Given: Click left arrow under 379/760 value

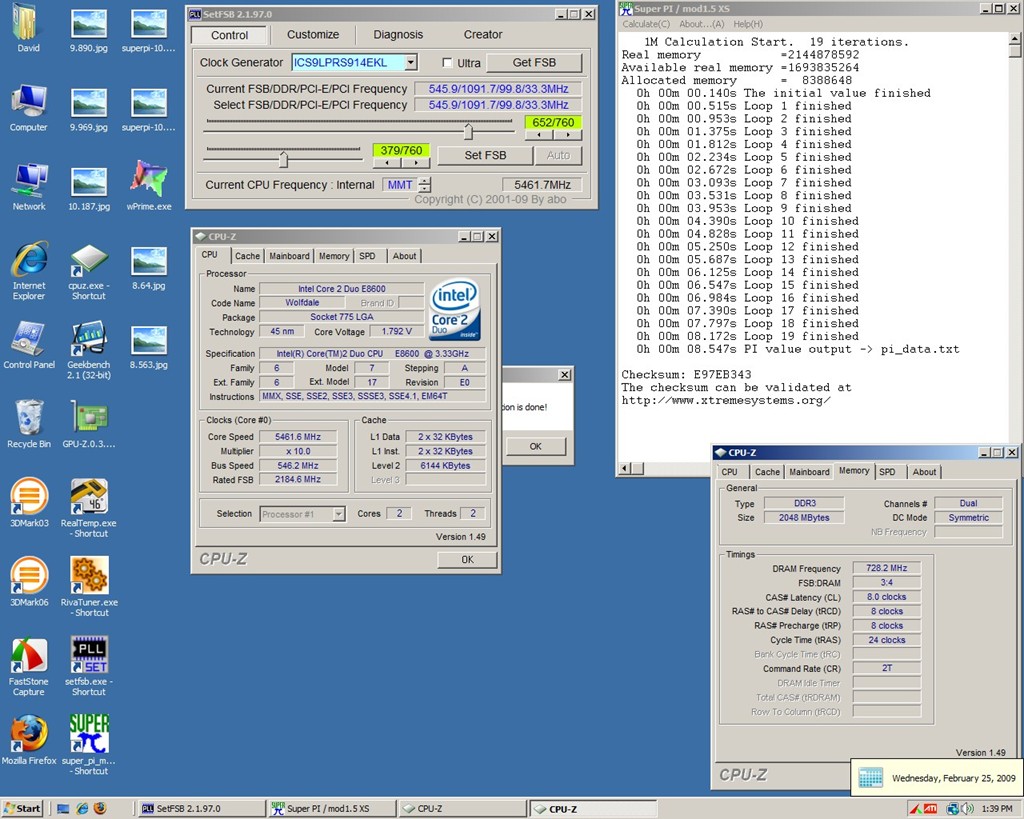Looking at the screenshot, I should coord(387,163).
